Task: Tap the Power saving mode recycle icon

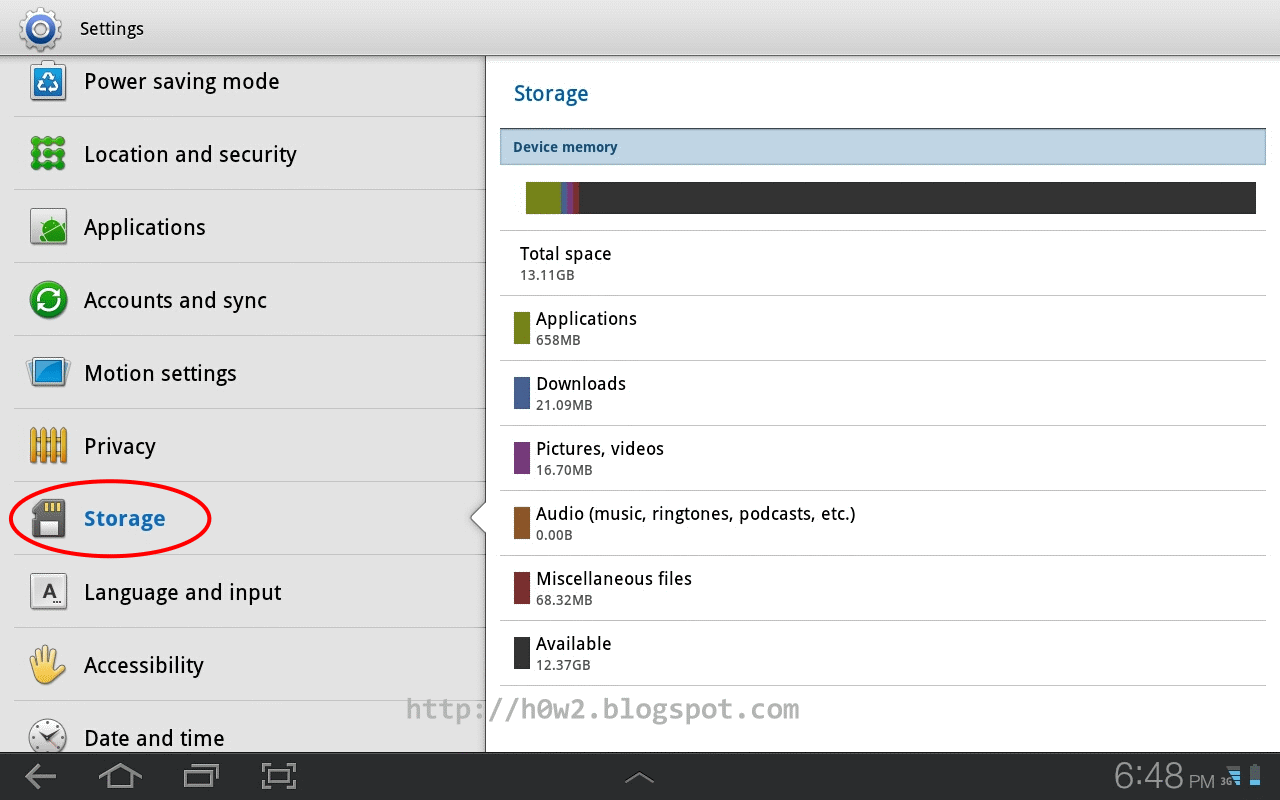Action: coord(48,81)
